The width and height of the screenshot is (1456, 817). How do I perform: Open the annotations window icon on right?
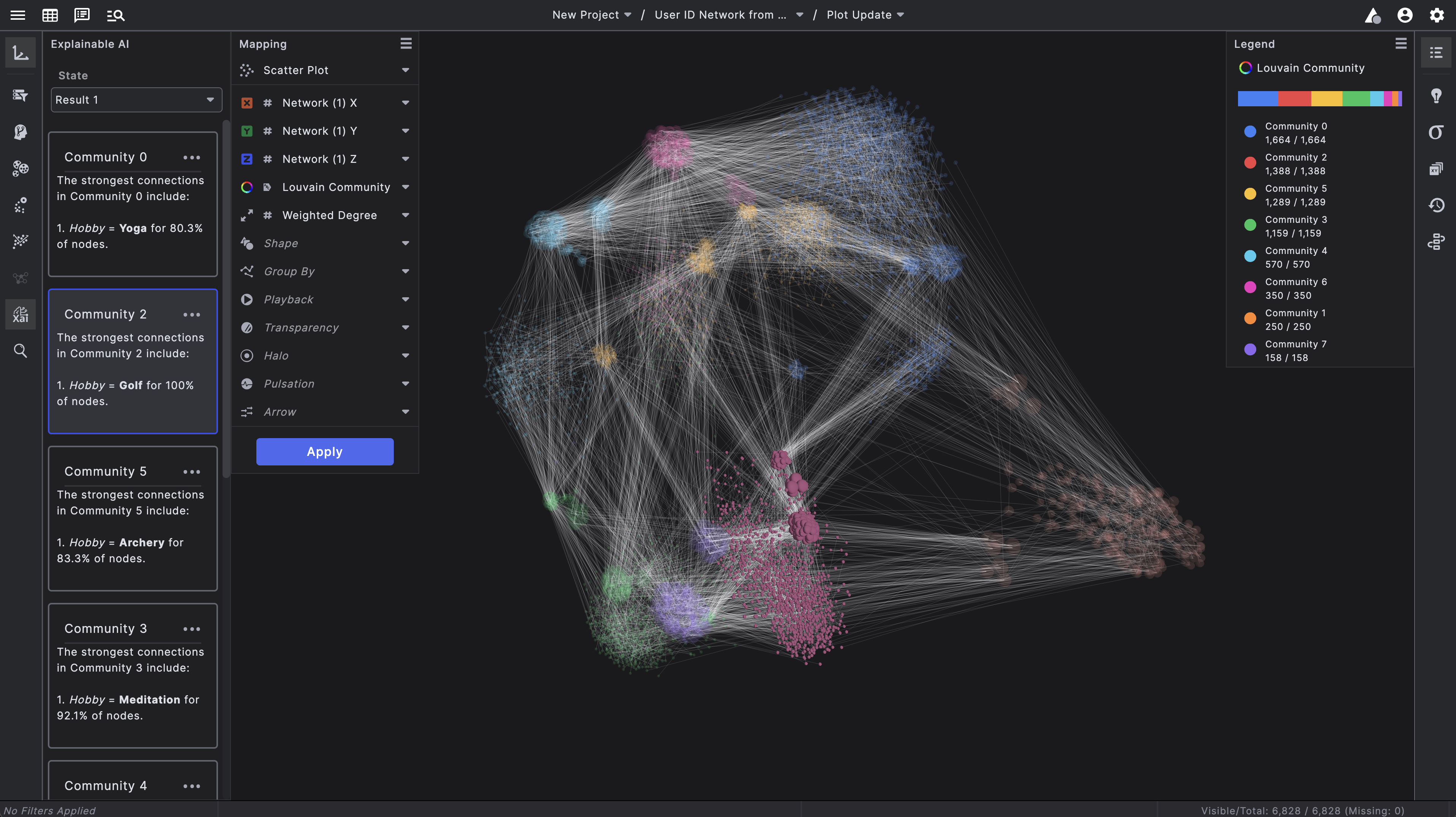click(1435, 168)
